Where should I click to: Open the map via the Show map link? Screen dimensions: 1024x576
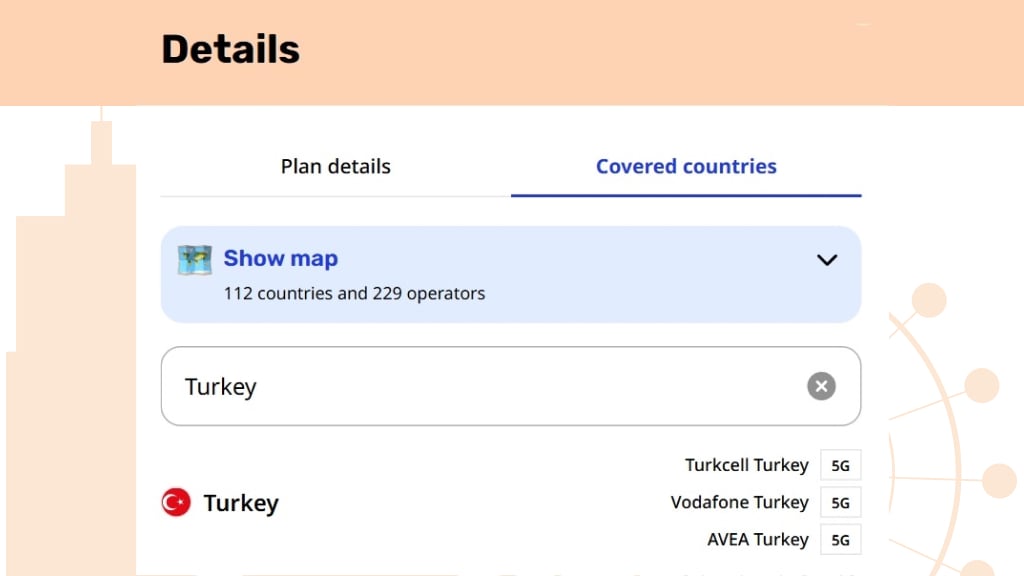click(x=280, y=258)
